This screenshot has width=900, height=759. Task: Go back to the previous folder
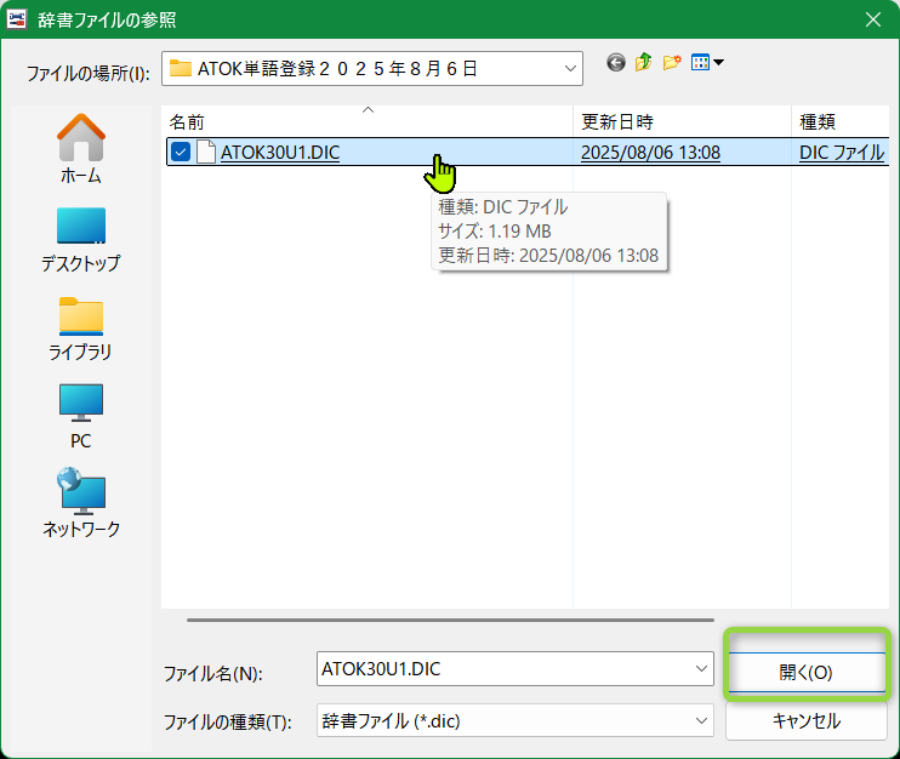point(615,62)
